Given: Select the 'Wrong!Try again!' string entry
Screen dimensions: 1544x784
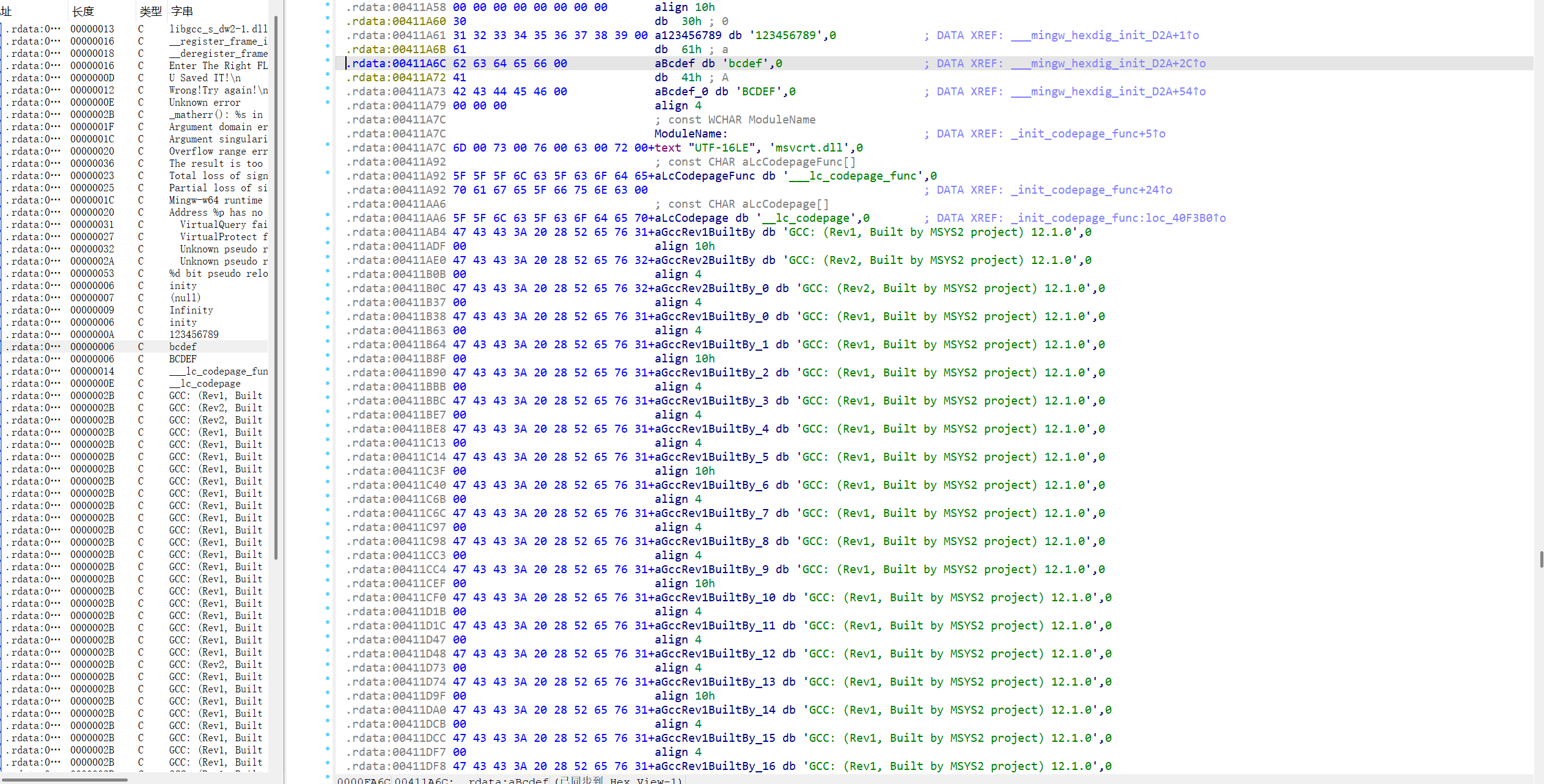Looking at the screenshot, I should coord(218,90).
